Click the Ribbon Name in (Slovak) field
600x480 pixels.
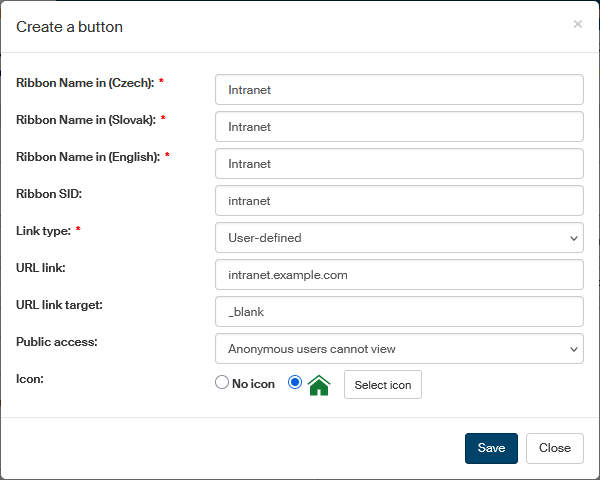(399, 127)
